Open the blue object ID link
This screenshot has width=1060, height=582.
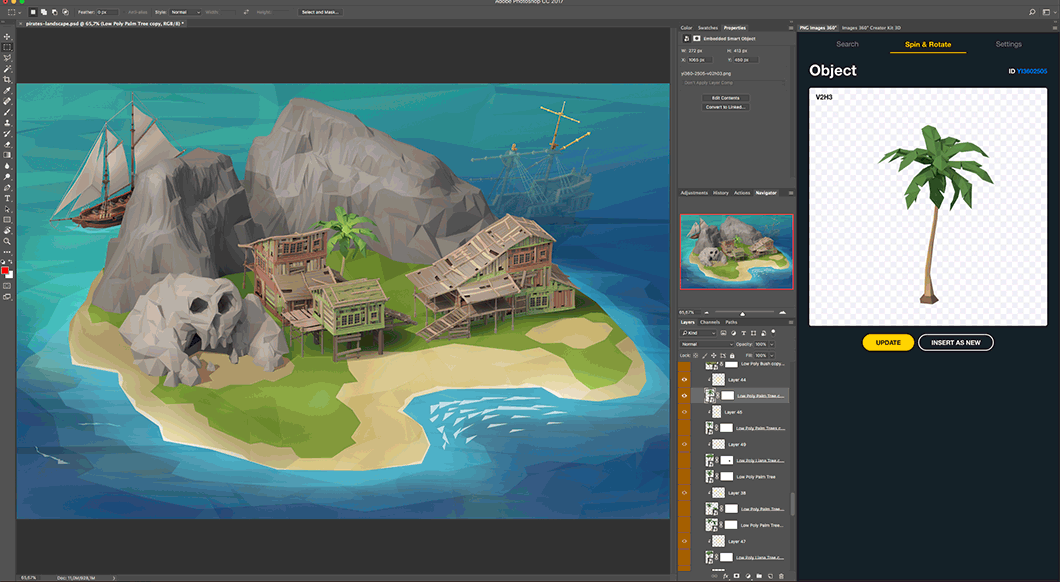(x=1032, y=71)
